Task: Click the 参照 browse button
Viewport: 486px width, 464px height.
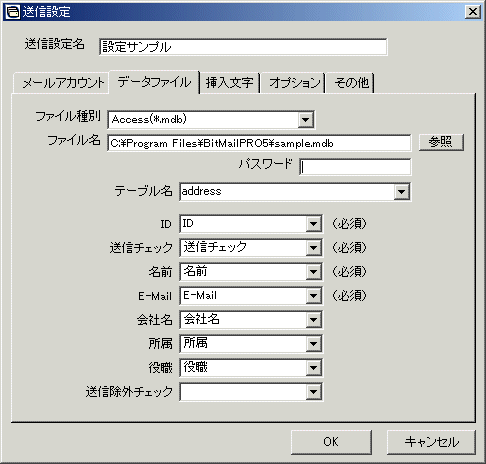Action: pyautogui.click(x=441, y=142)
